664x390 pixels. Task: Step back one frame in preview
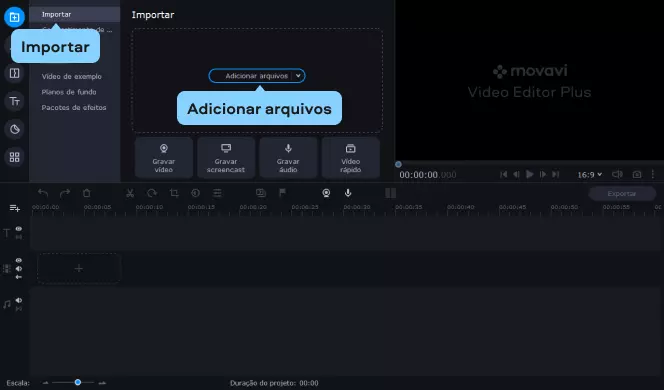tap(516, 174)
